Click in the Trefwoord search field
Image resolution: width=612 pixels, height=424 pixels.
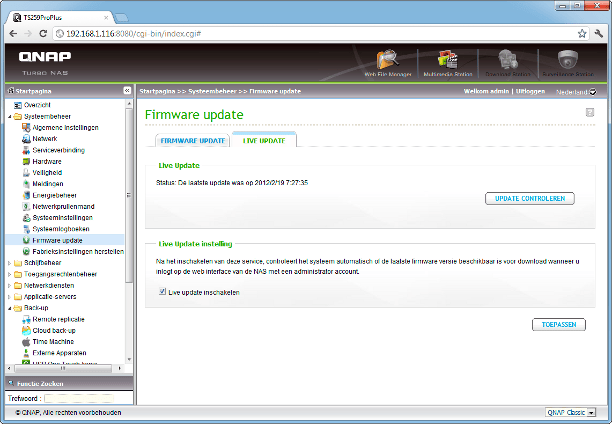pyautogui.click(x=79, y=399)
